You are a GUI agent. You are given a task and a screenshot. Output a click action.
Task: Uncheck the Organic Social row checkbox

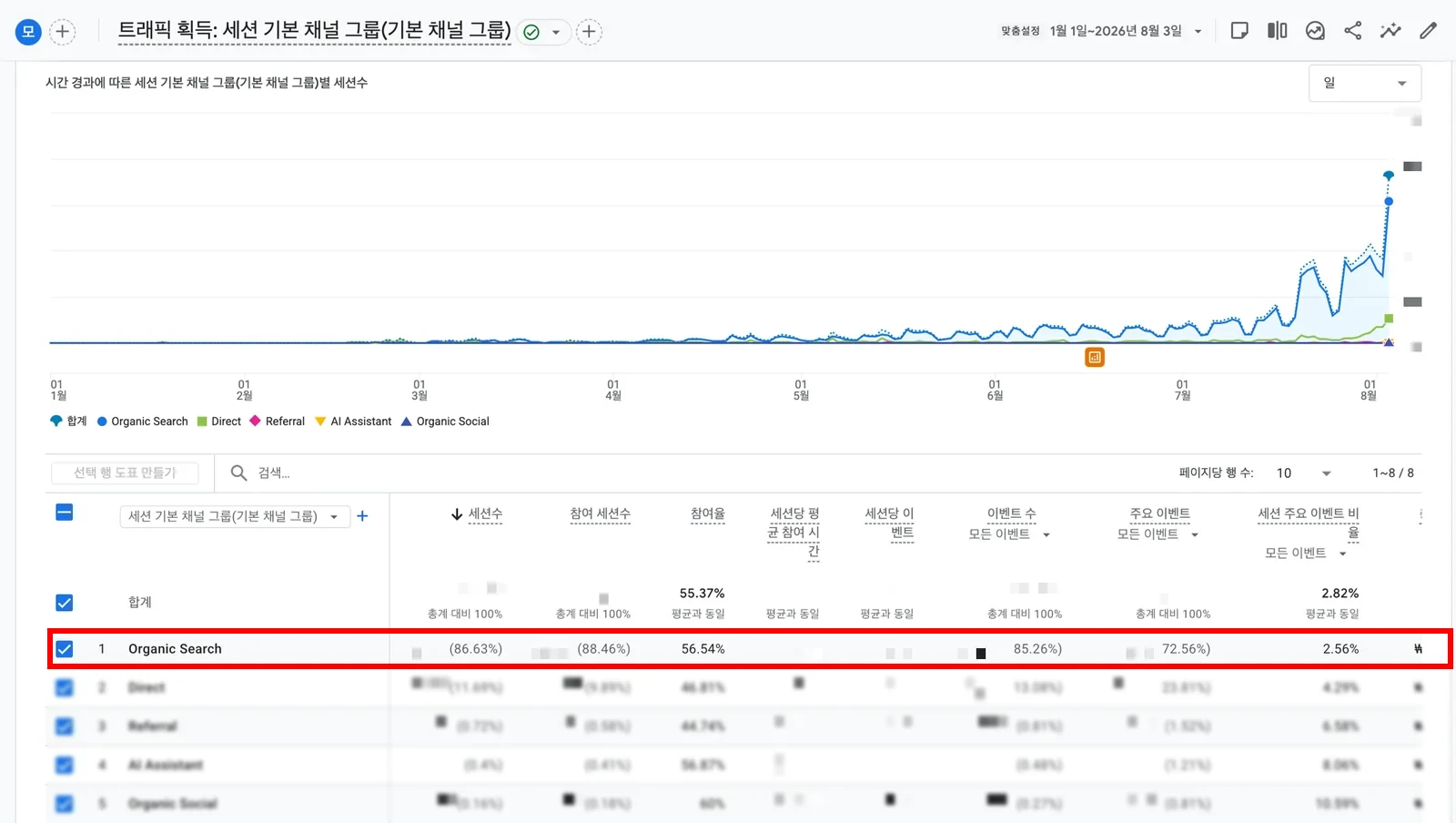click(65, 804)
